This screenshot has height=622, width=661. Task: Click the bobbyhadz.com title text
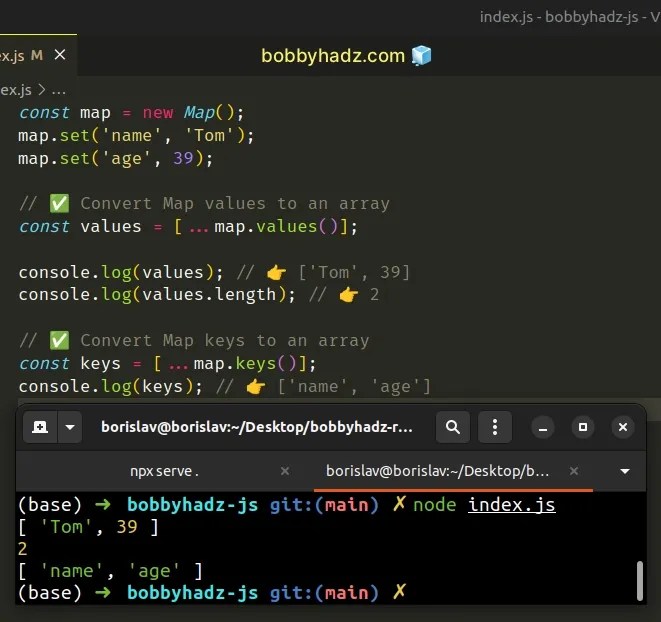(333, 56)
